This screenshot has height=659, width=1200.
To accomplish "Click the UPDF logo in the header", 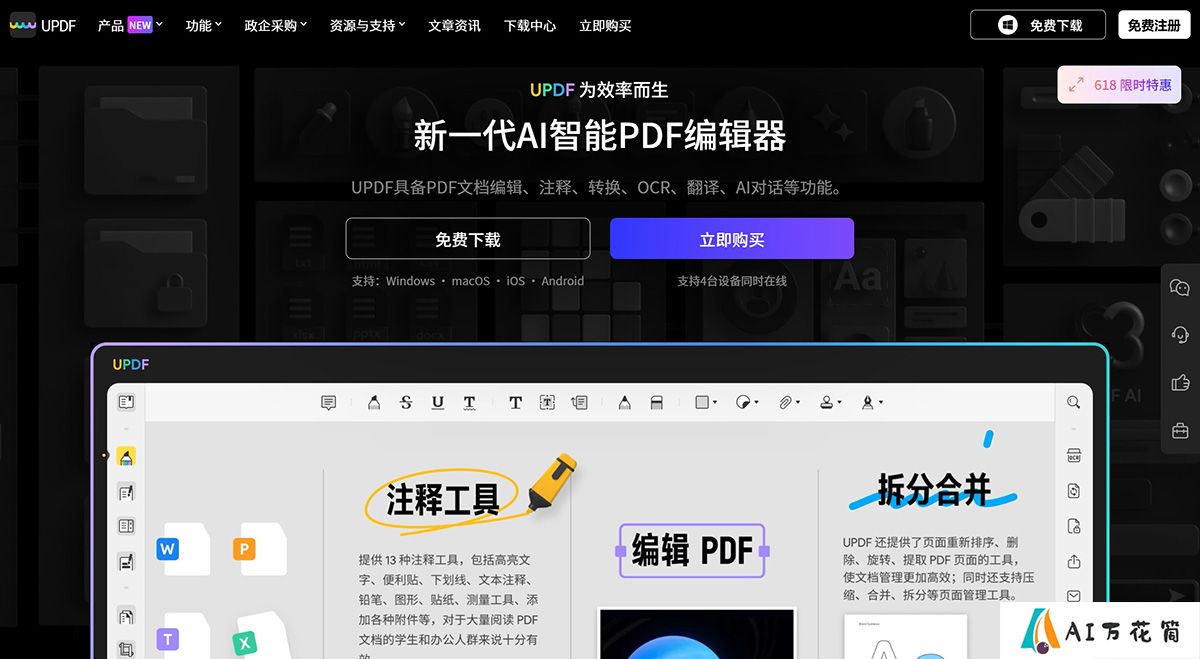I will tap(43, 25).
